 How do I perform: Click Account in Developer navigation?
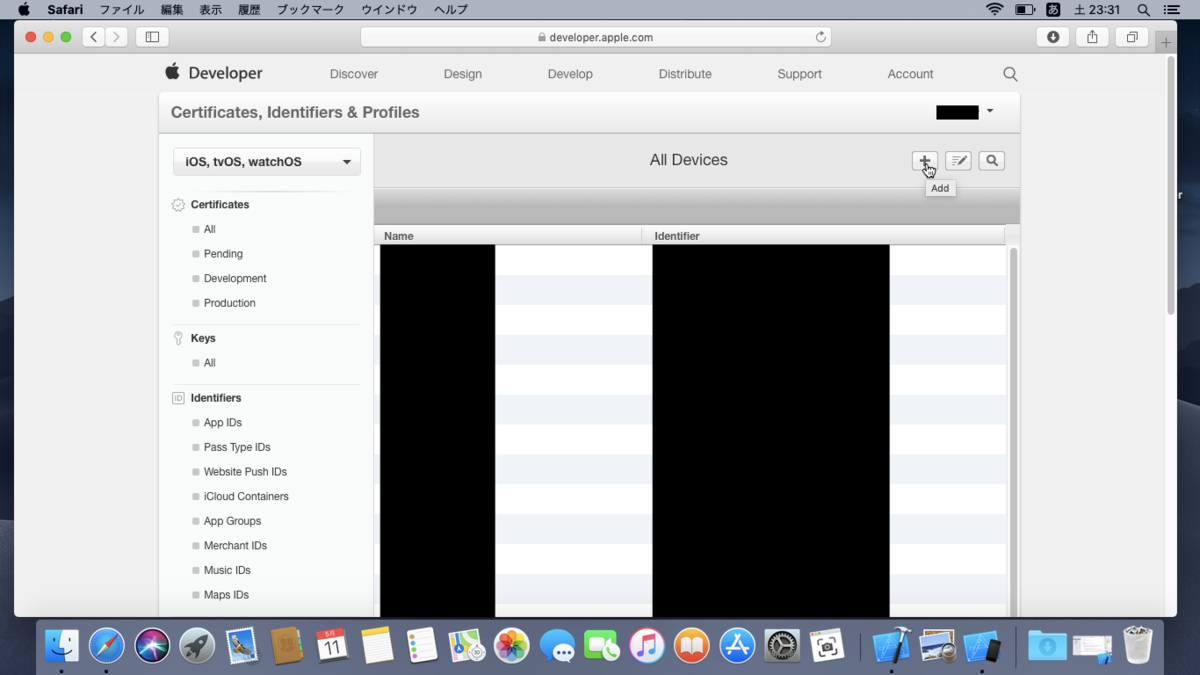coord(910,74)
